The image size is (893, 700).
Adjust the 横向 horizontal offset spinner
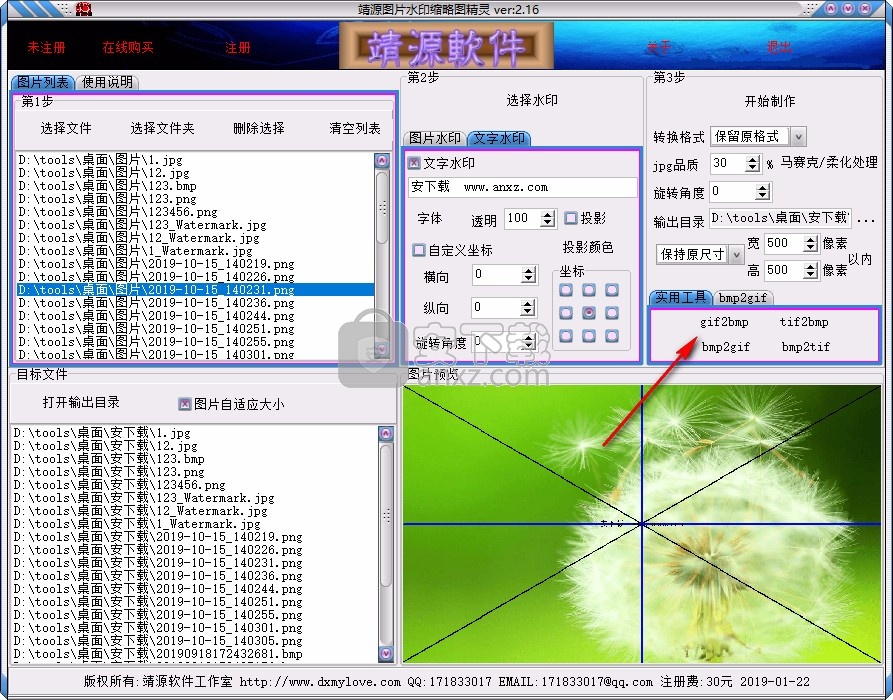[529, 275]
